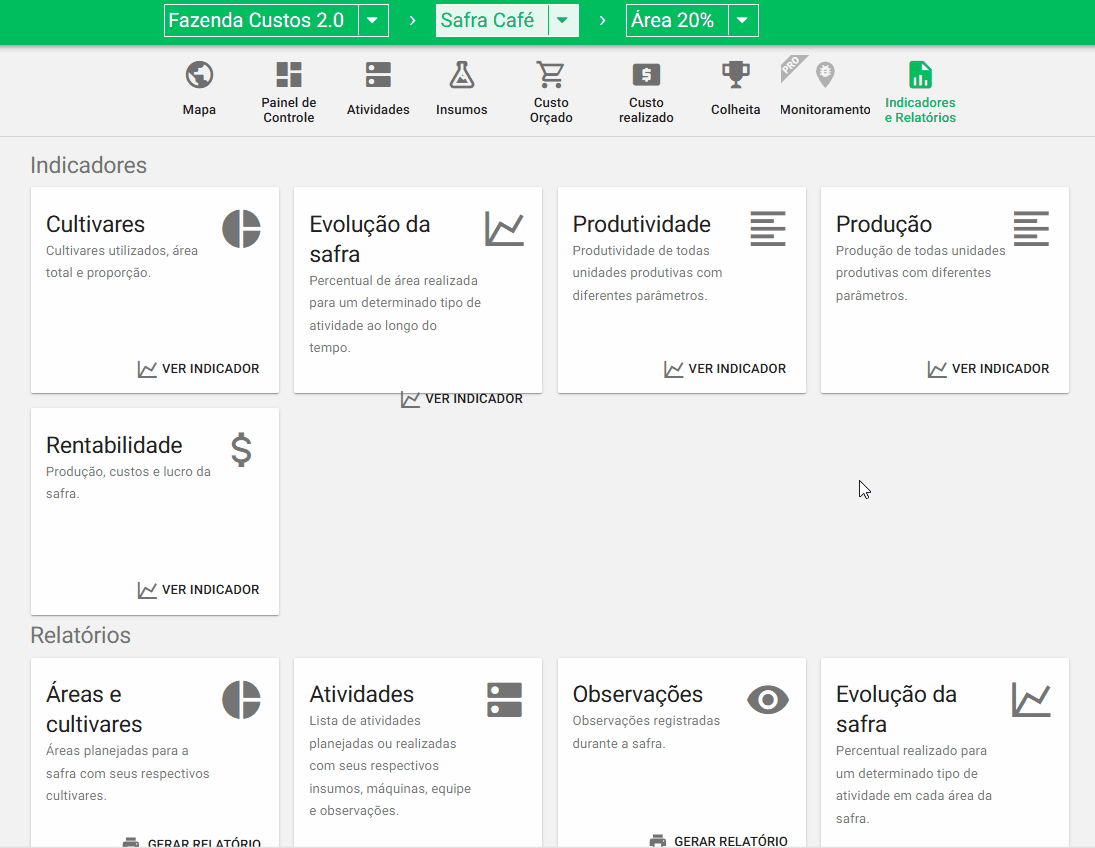Screen dimensions: 1095x848
Task: Click VER INDICADOR for Evolução da safra
Action: coord(462,399)
